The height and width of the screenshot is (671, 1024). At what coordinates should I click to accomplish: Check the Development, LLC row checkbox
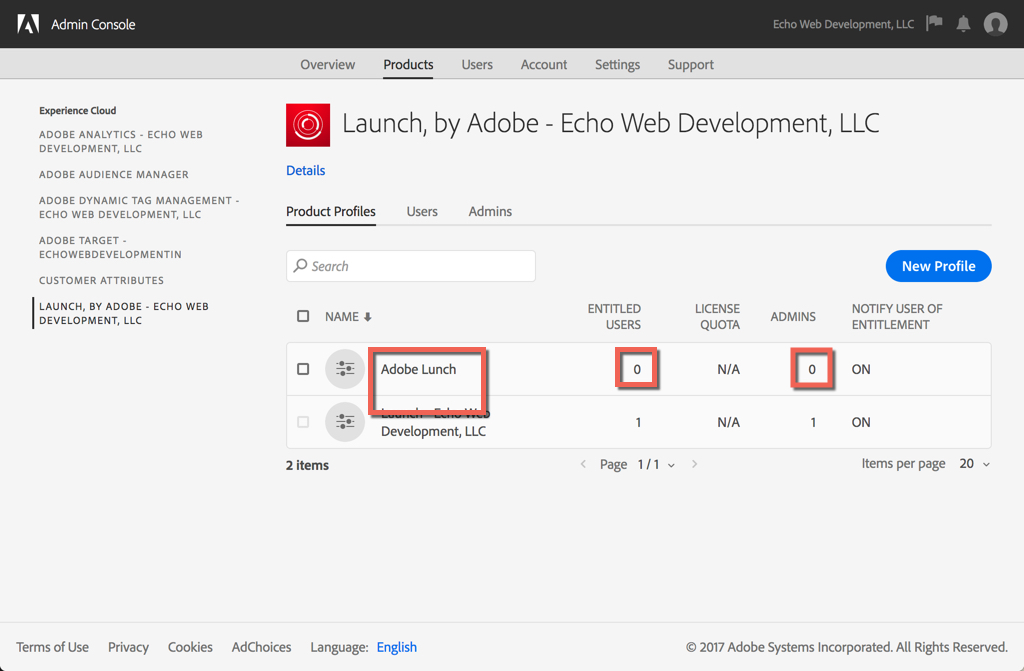pos(303,422)
